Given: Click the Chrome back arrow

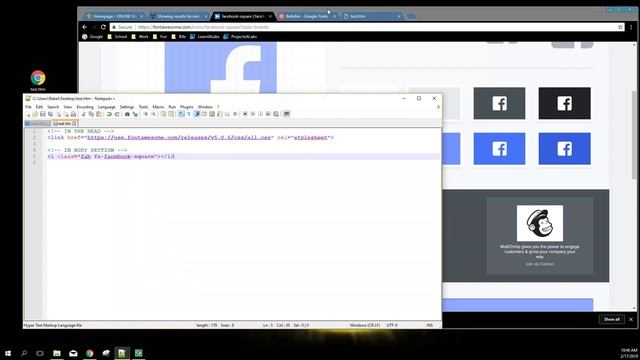Looking at the screenshot, I should tap(84, 27).
